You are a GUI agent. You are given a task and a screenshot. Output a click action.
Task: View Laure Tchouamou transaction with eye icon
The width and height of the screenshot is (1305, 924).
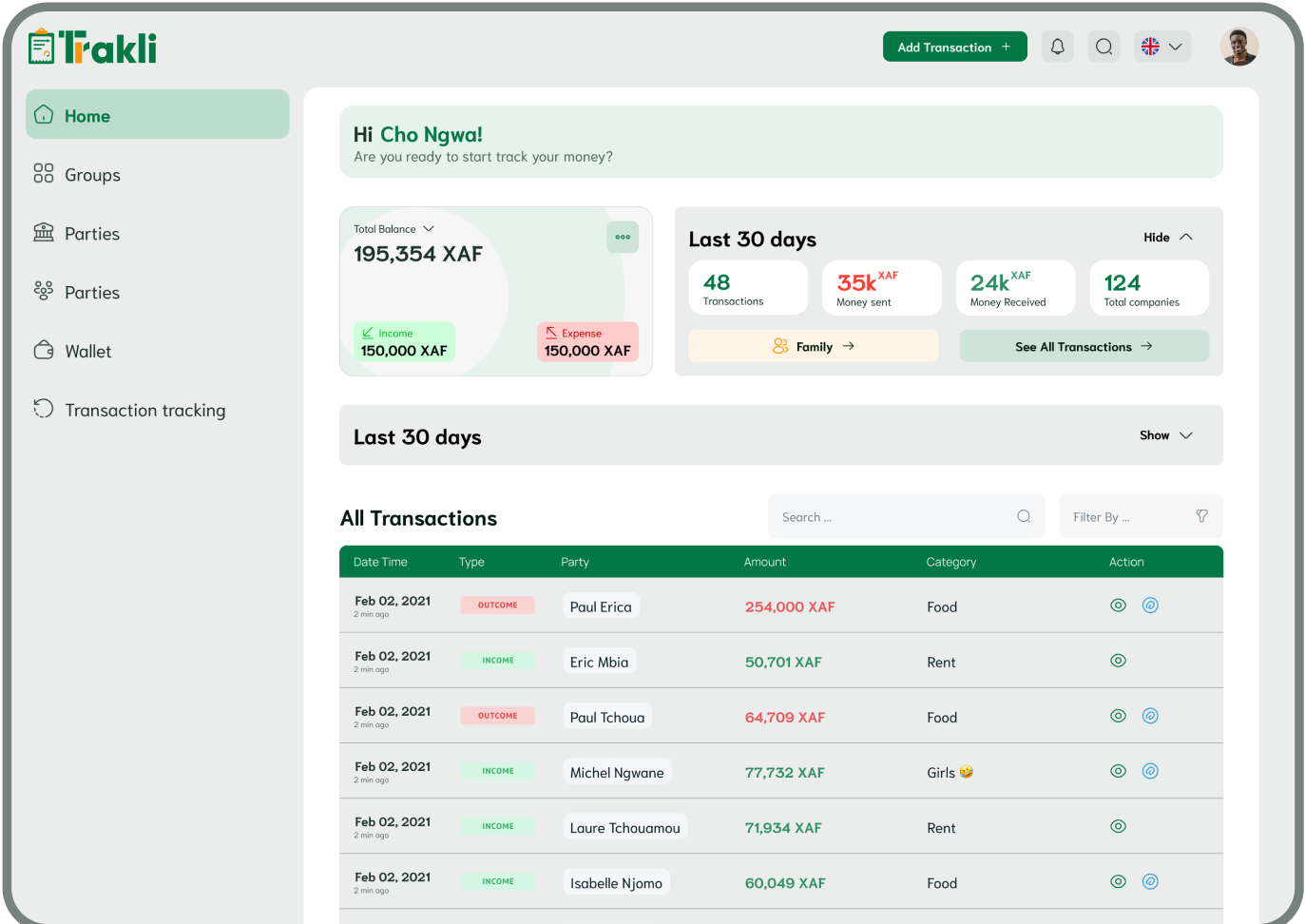[x=1118, y=827]
